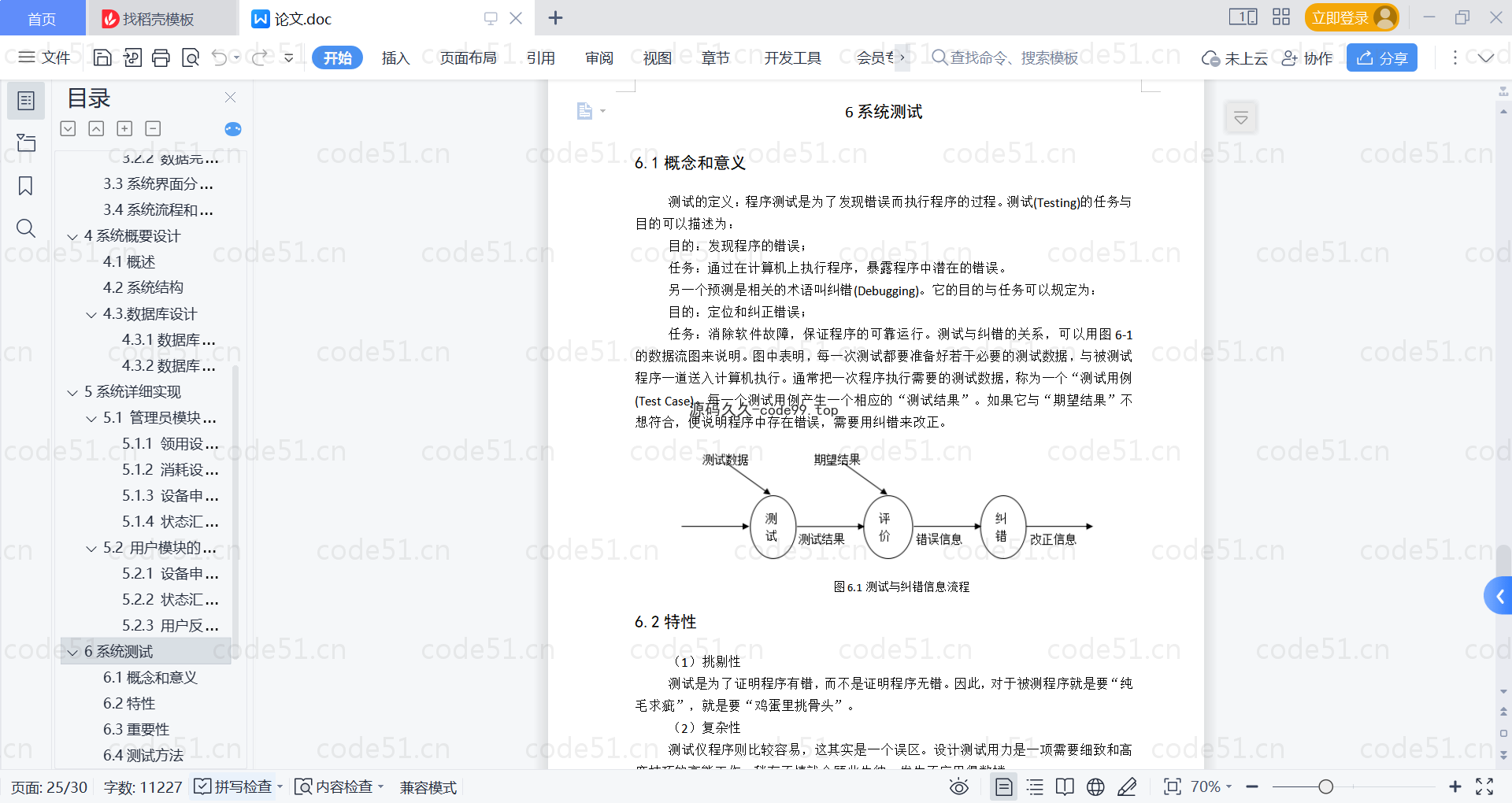The height and width of the screenshot is (803, 1512).
Task: Click the 未上云 cloud status button
Action: point(1235,57)
